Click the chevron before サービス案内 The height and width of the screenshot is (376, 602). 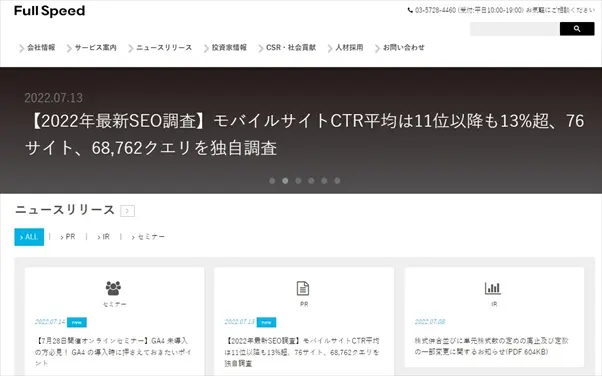tap(69, 48)
